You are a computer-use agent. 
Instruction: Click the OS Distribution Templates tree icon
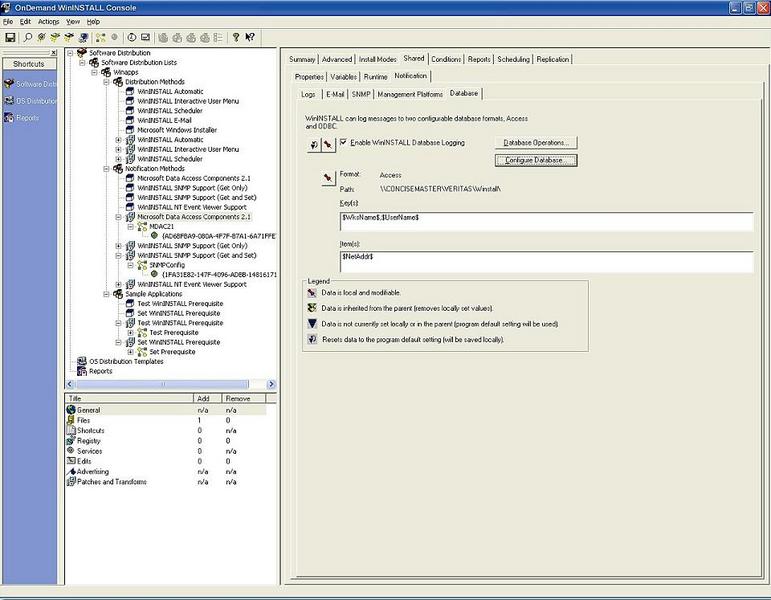point(82,361)
